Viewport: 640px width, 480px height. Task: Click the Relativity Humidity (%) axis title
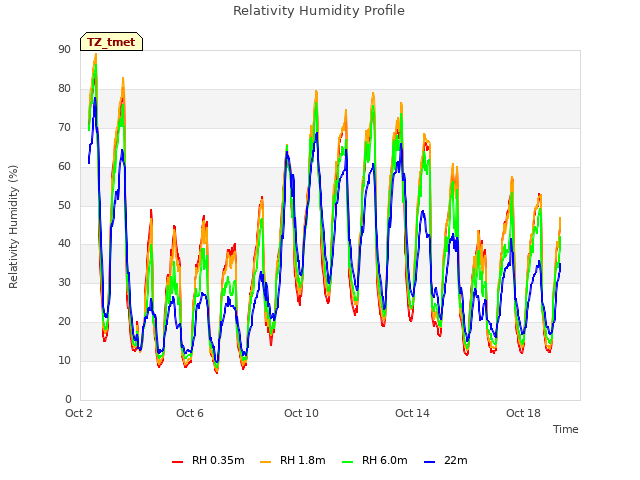click(x=13, y=227)
